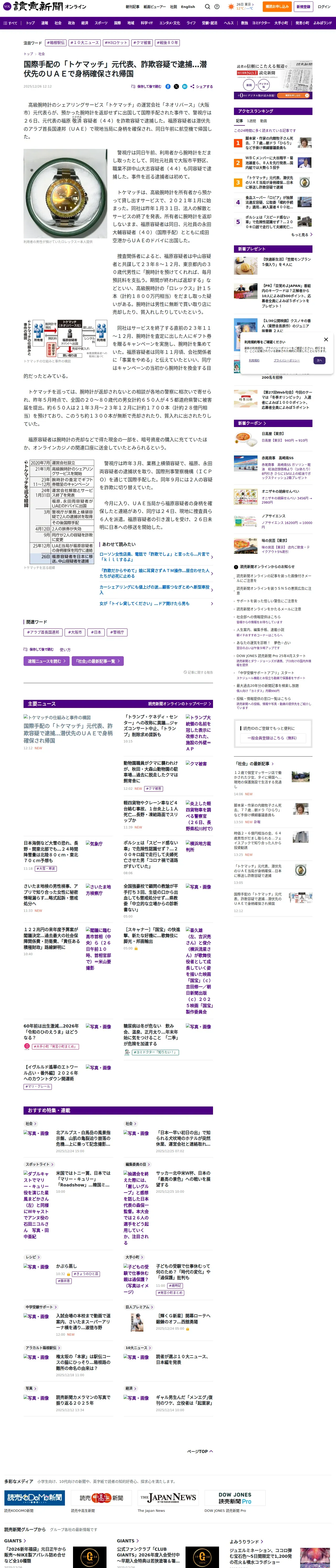Click the Yomiuri Shimbun Online logo
Image resolution: width=336 pixels, height=1568 pixels.
(x=44, y=7)
